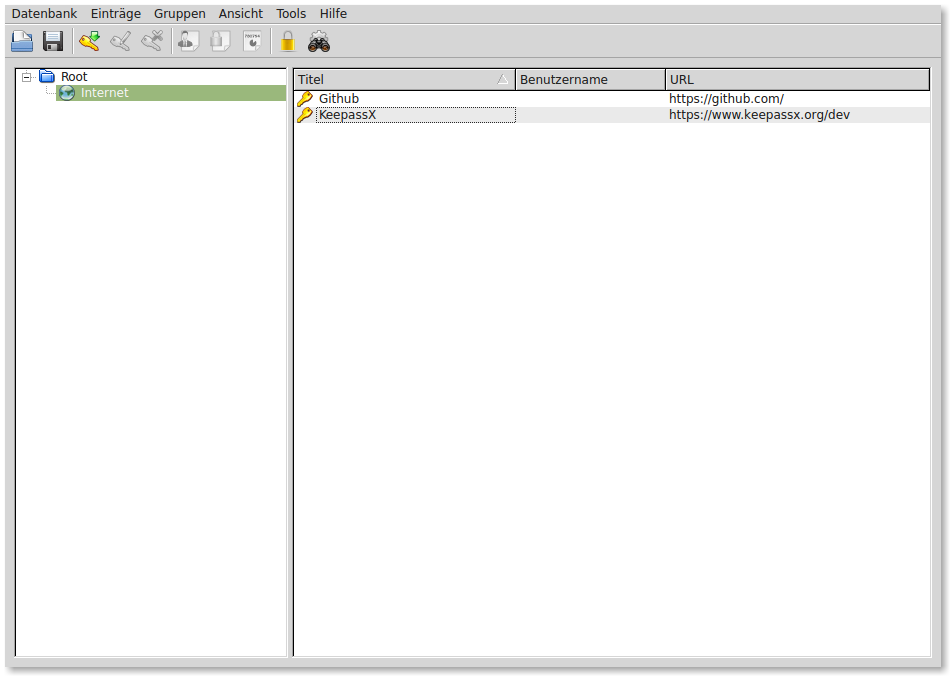Screen dimensions: 950x676
Task: Open the Einträge menu
Action: 116,13
